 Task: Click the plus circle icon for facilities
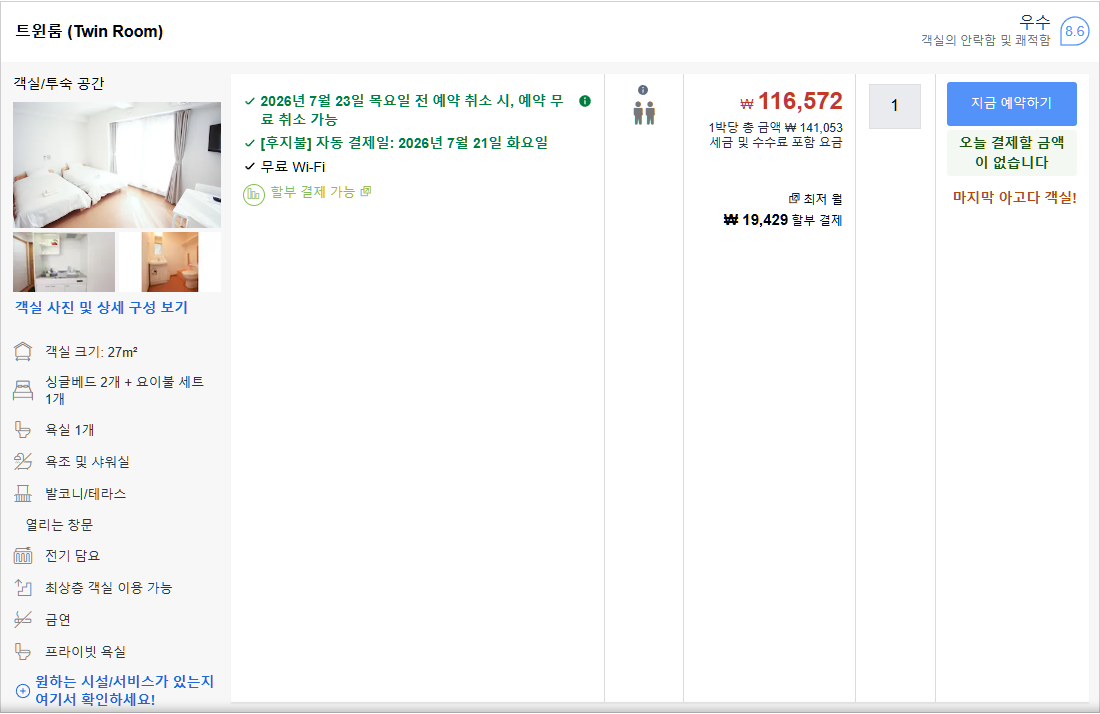click(x=22, y=691)
